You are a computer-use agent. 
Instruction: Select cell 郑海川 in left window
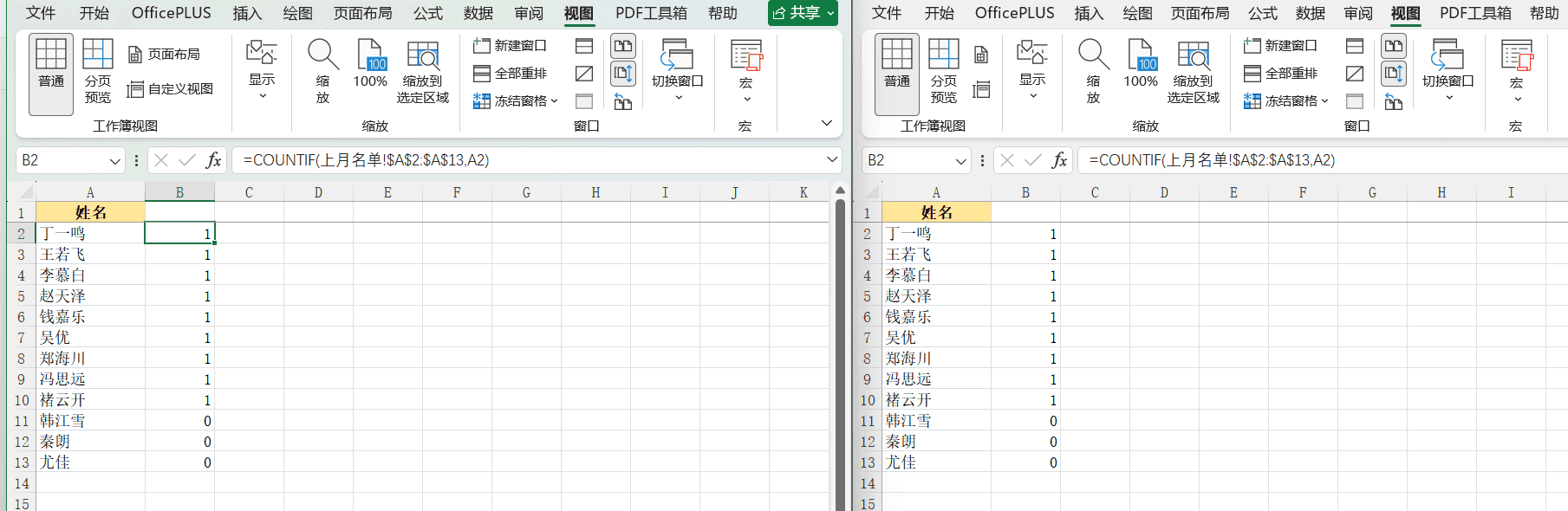coord(90,359)
